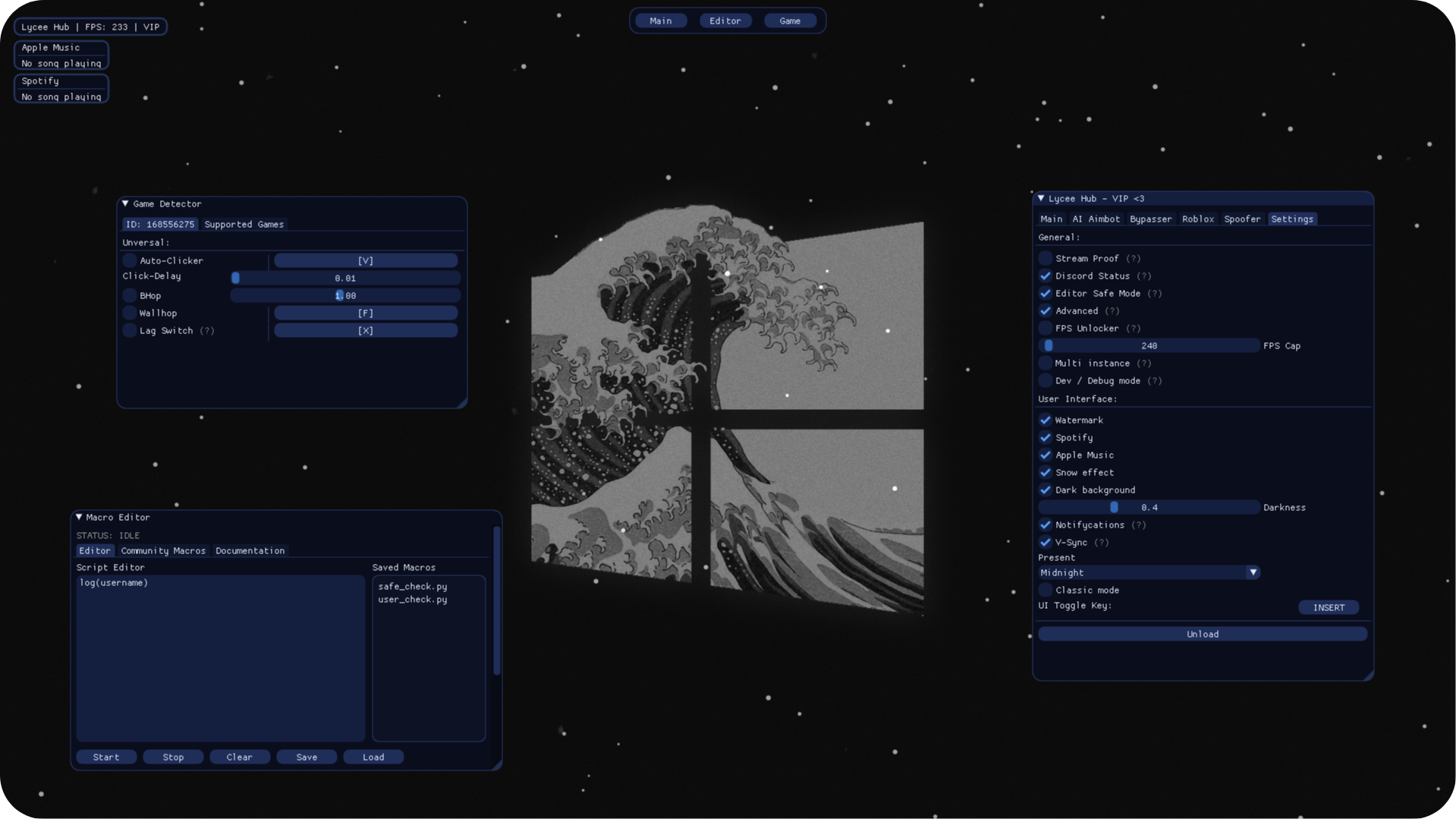This screenshot has width=1456, height=819.
Task: Click inside the Script Editor text area
Action: click(x=221, y=658)
